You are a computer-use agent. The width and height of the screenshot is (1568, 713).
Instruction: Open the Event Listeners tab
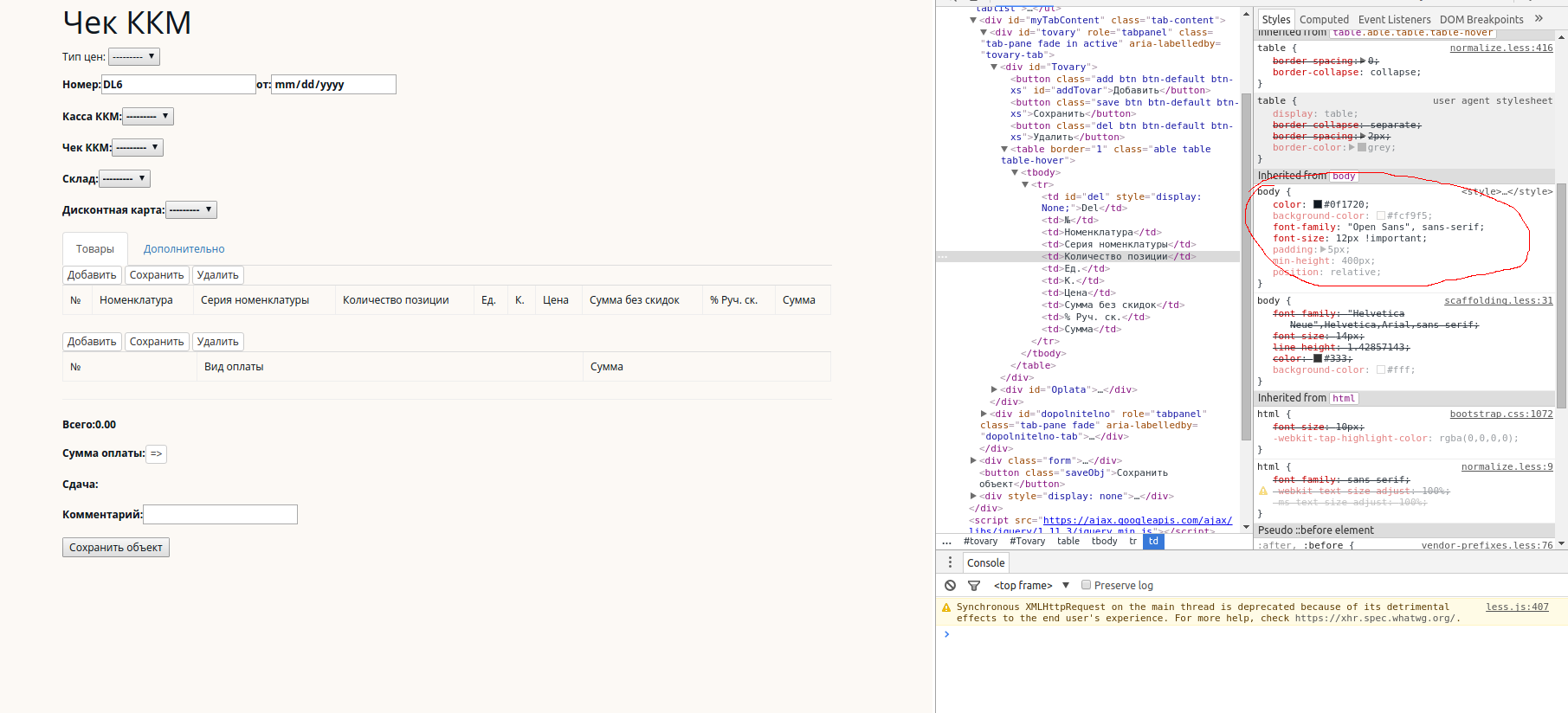coord(1394,19)
